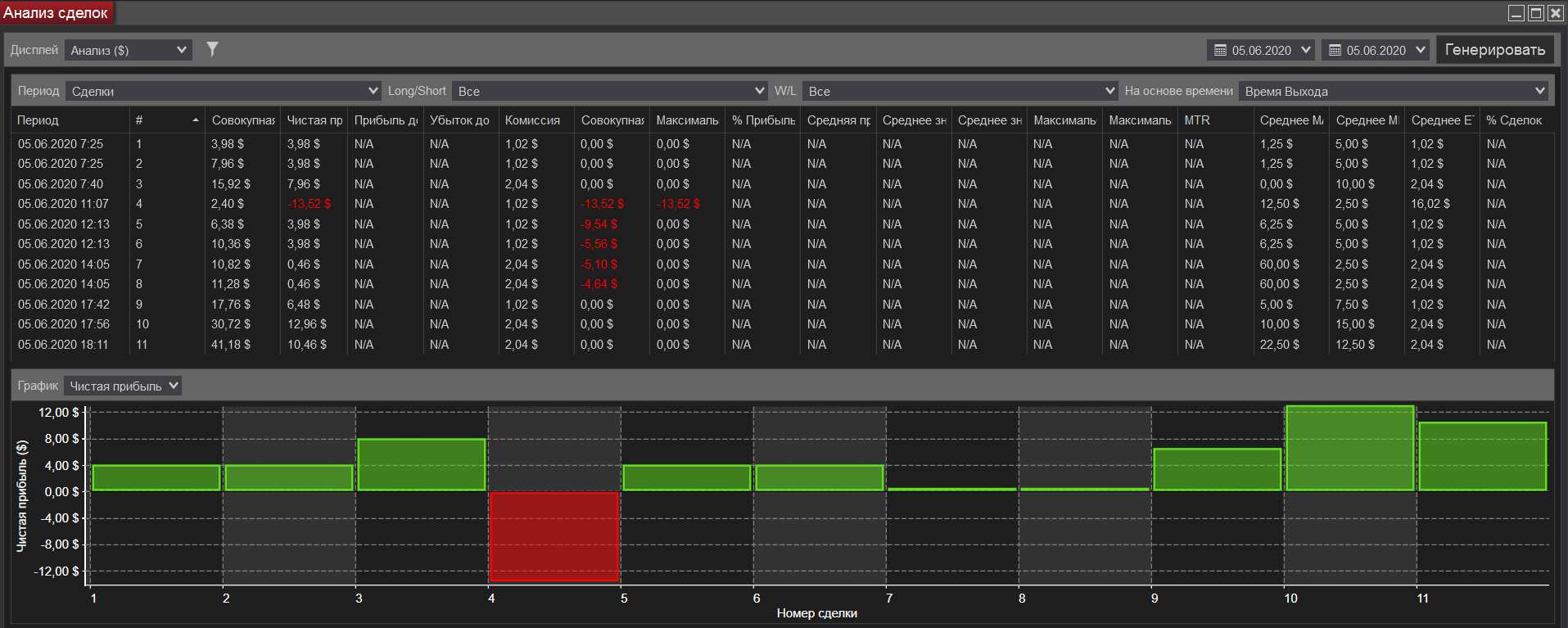Click the Средняя пр column header
Screen dimensions: 1568x628
838,120
